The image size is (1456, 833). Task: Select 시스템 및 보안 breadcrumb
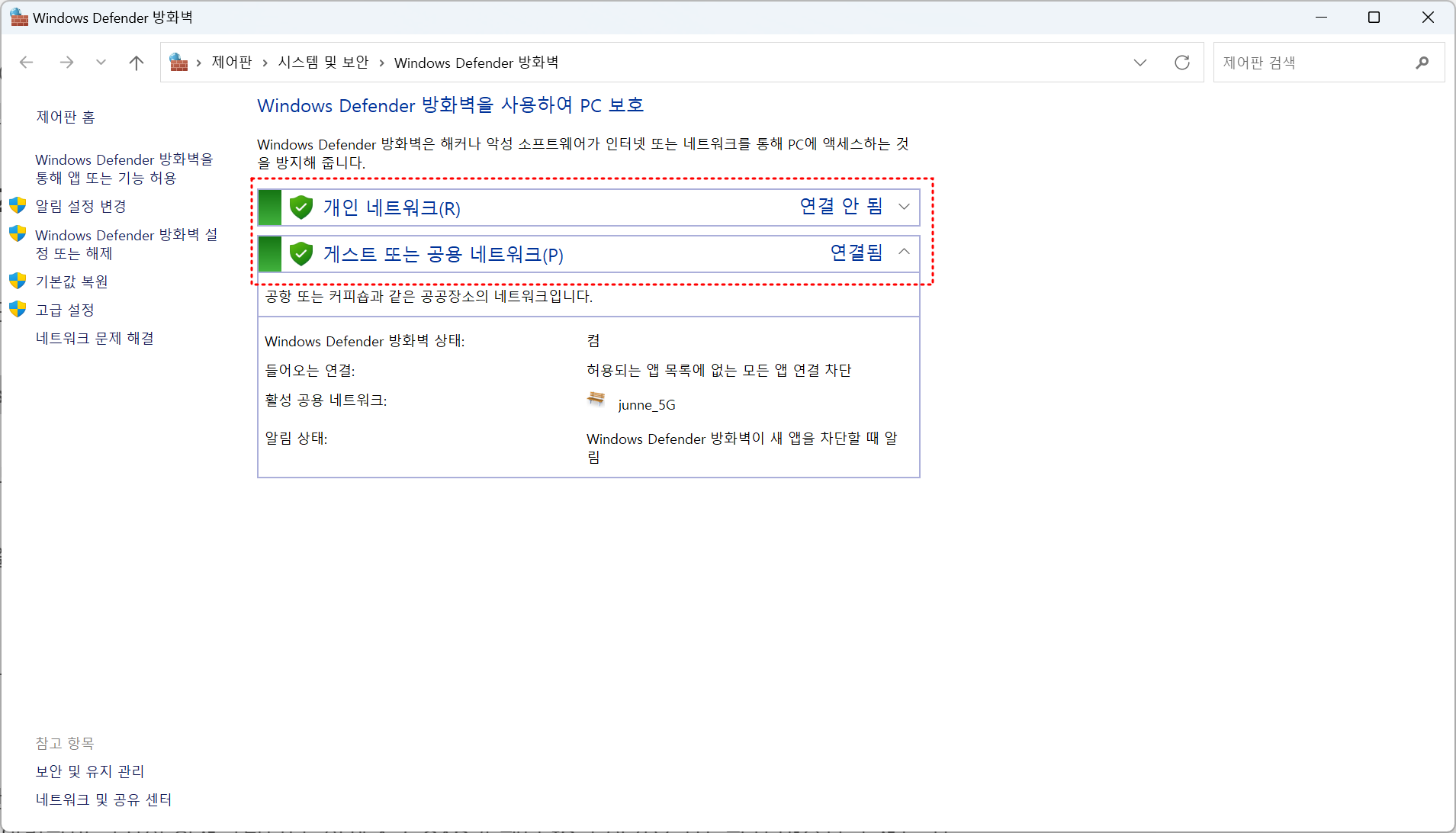tap(323, 63)
